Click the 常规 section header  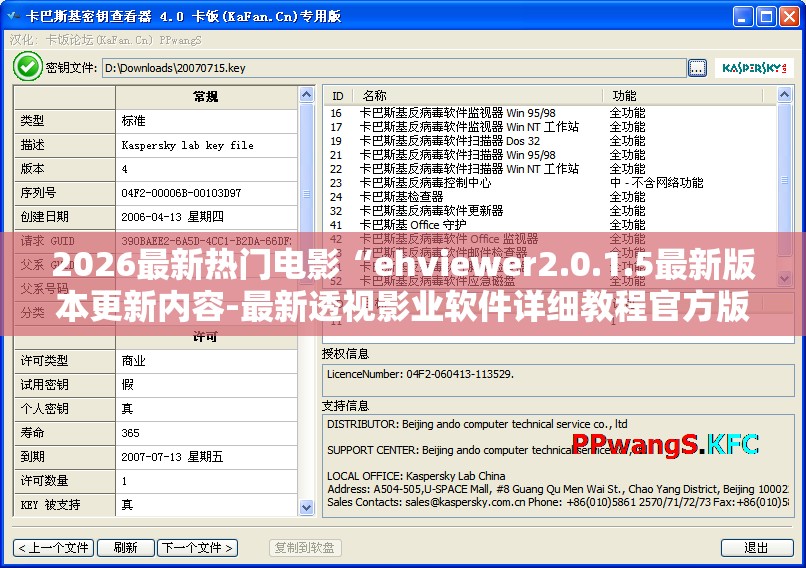[x=206, y=97]
